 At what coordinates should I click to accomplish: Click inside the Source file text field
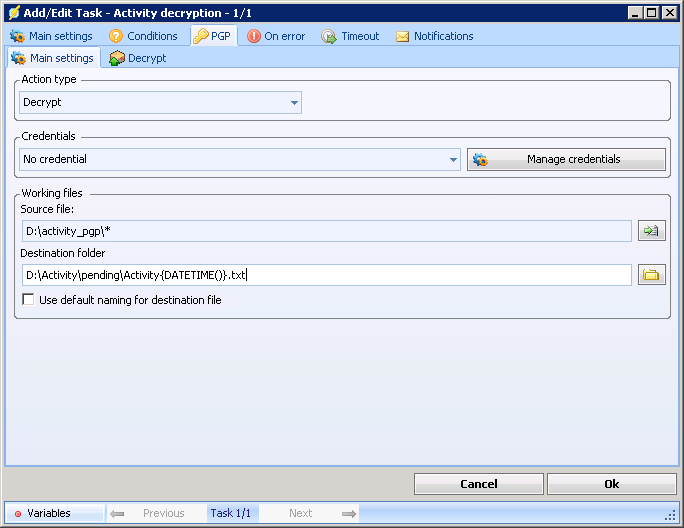[x=325, y=231]
